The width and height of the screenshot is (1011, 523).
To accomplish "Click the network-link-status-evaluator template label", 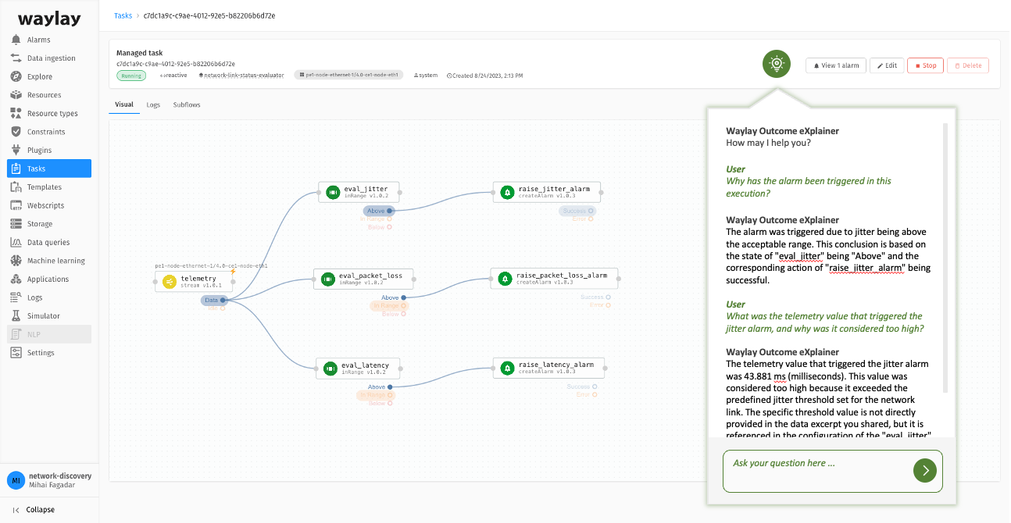I will click(x=240, y=75).
